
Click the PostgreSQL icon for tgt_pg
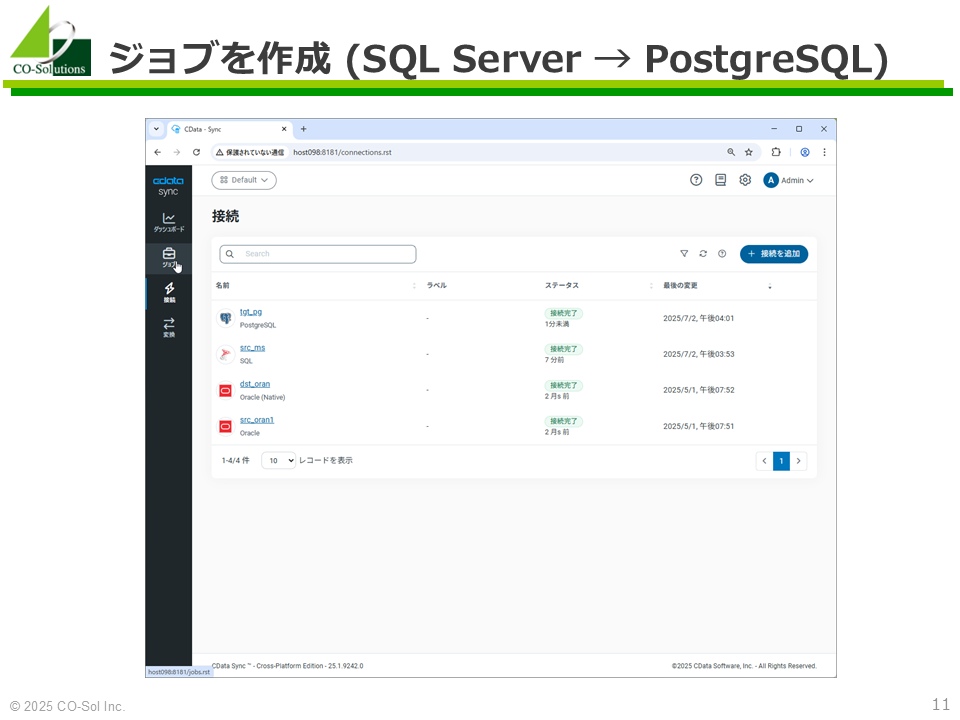point(225,318)
